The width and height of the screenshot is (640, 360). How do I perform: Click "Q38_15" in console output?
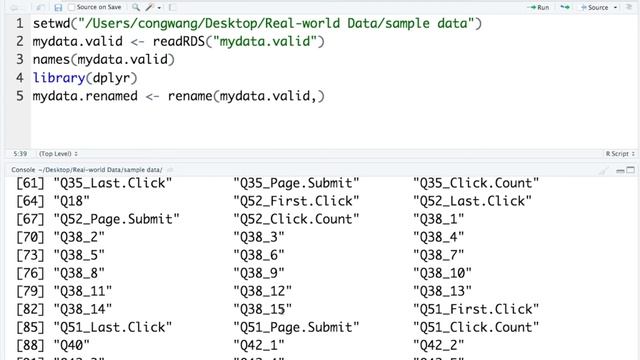262,309
